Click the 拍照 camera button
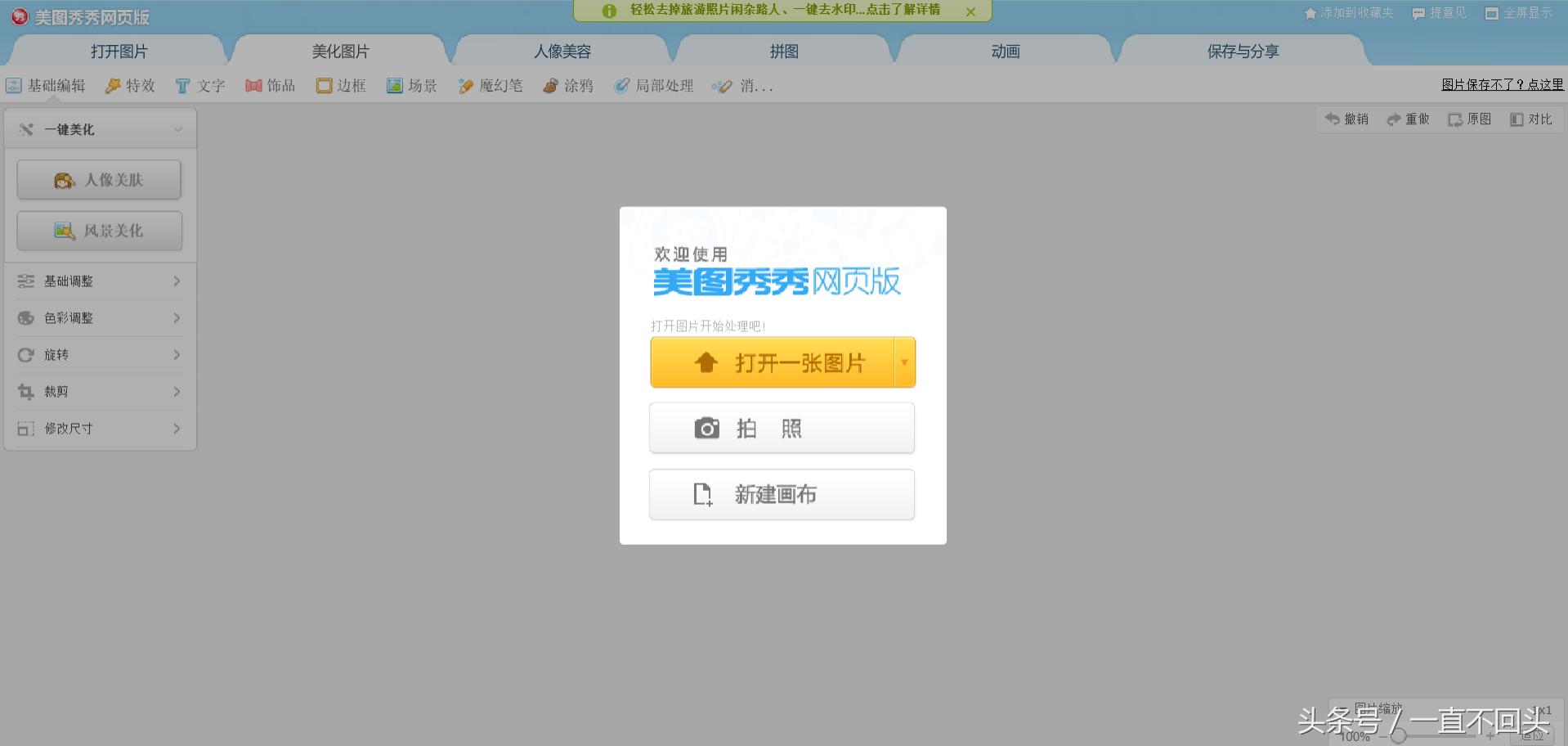 coord(782,428)
